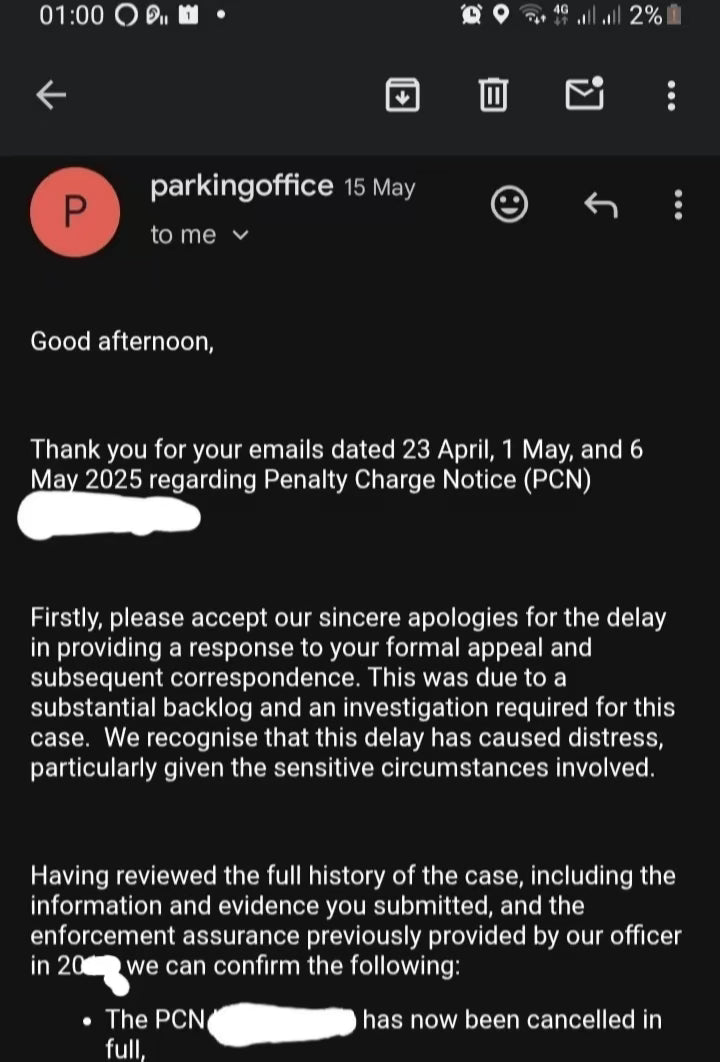Open the top toolbar overflow menu
The height and width of the screenshot is (1062, 720).
[x=671, y=95]
